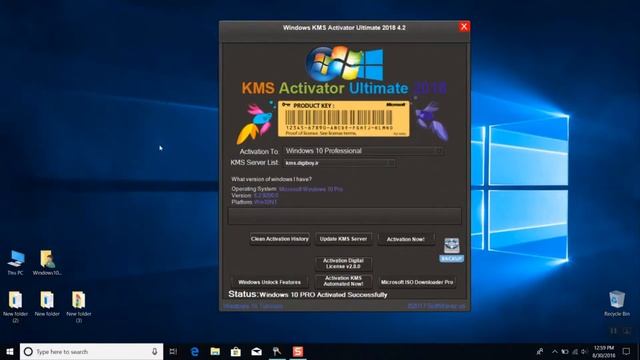Screen dimensions: 640x360
Task: Select the Recycle Bin desktop icon
Action: [617, 304]
